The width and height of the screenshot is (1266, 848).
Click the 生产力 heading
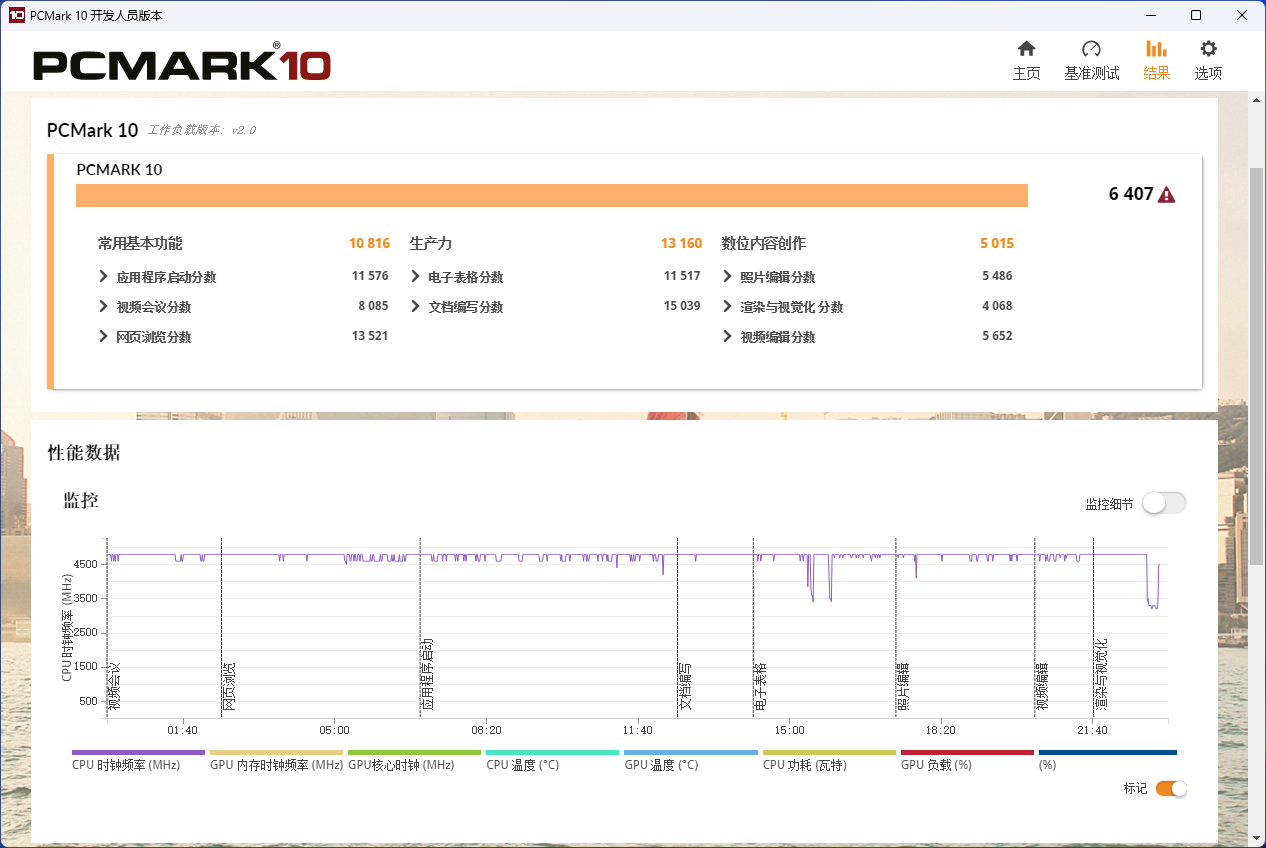click(x=431, y=243)
